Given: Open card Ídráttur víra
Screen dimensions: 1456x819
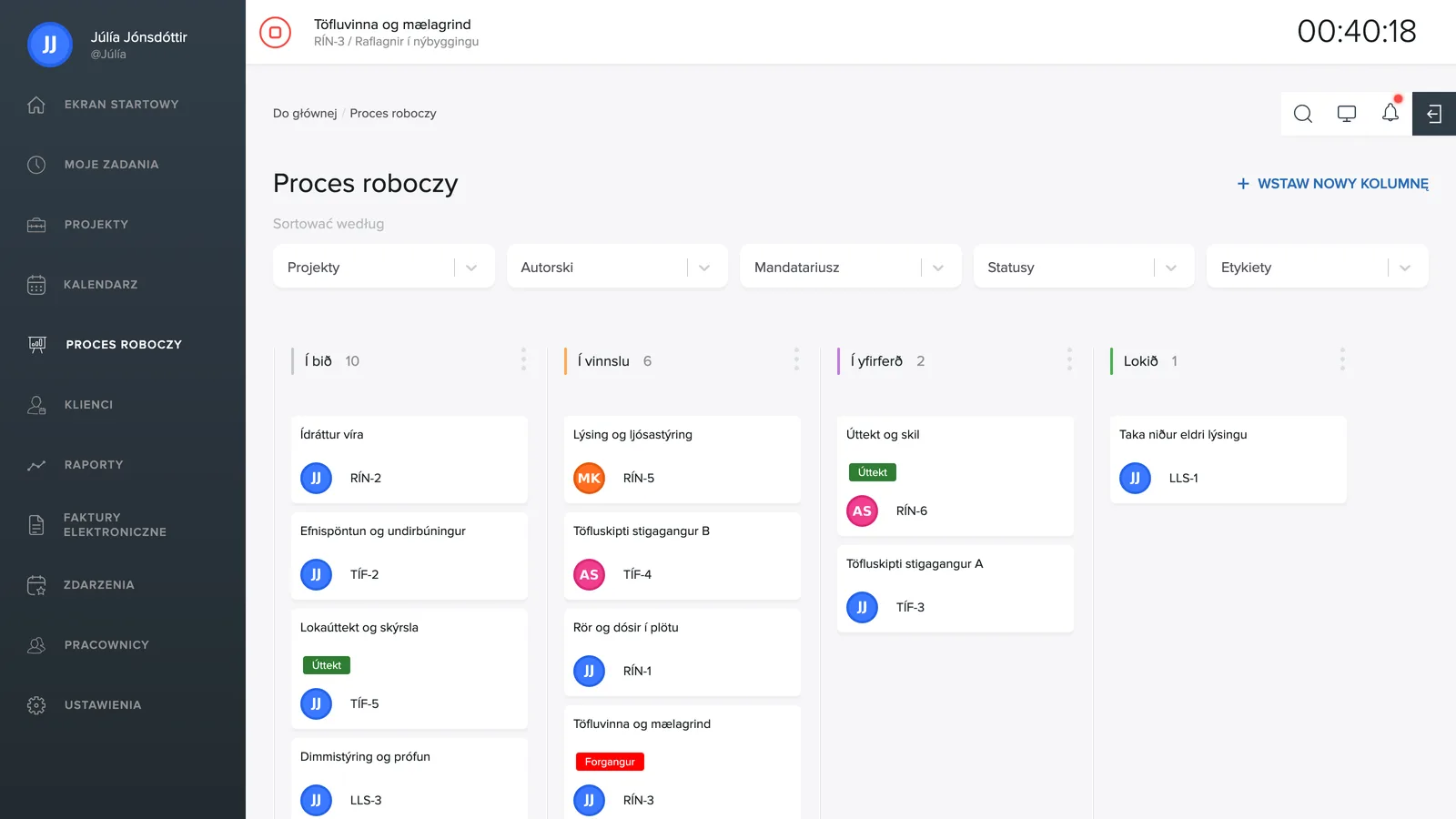Looking at the screenshot, I should tap(409, 460).
